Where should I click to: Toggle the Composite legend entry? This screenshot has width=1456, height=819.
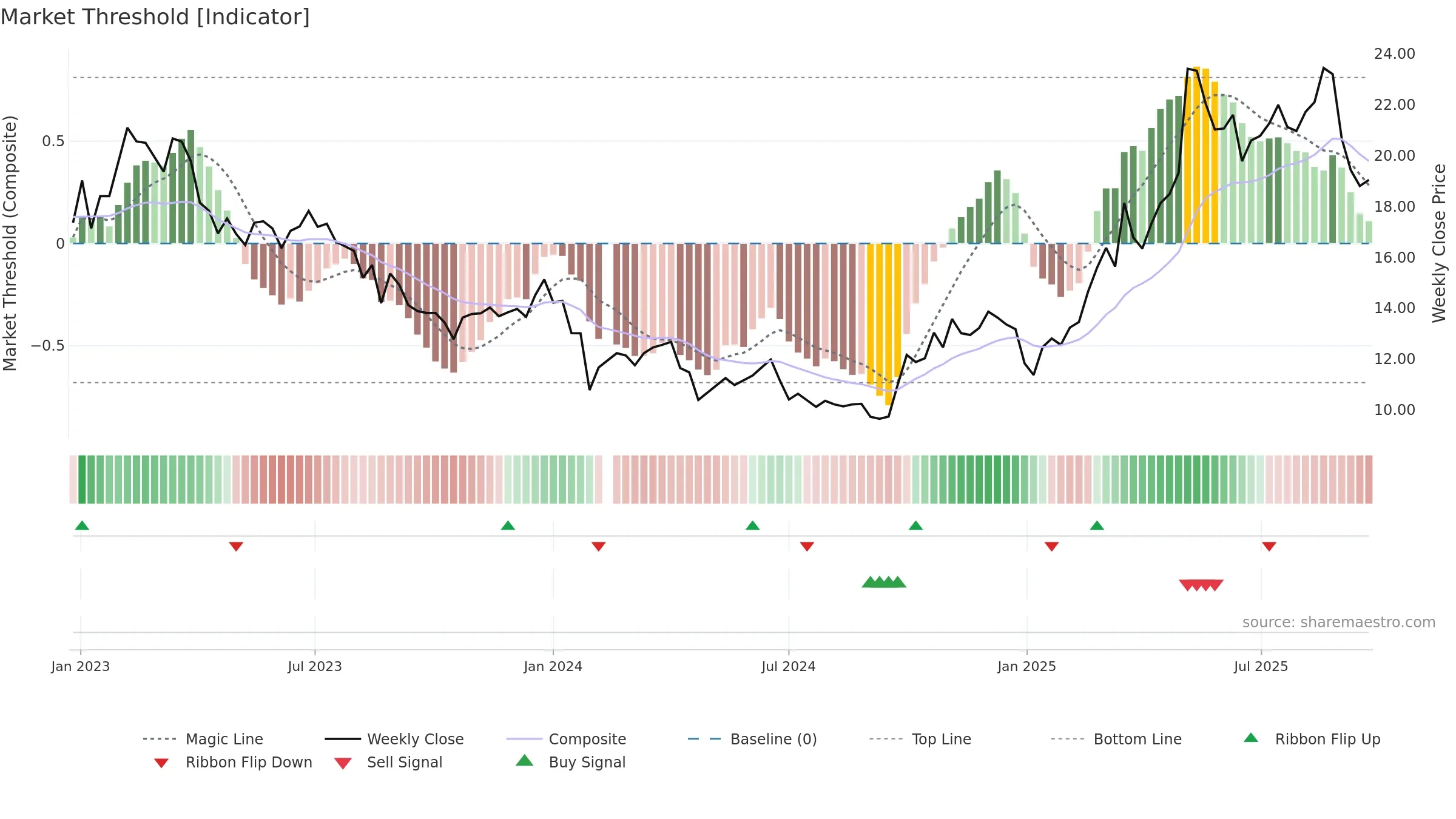(x=566, y=739)
